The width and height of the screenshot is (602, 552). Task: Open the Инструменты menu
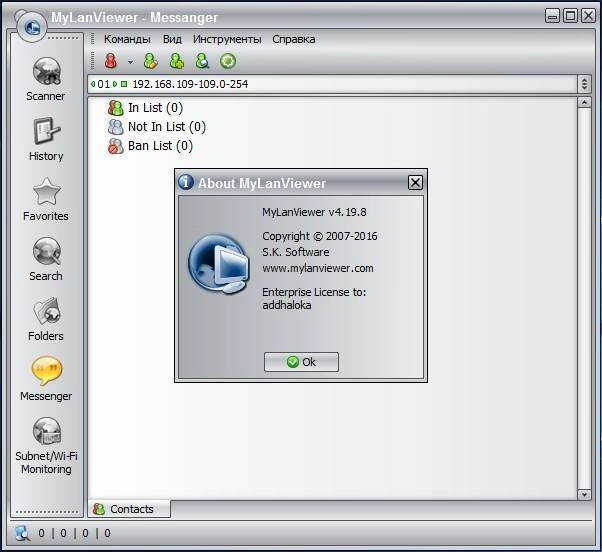[227, 39]
